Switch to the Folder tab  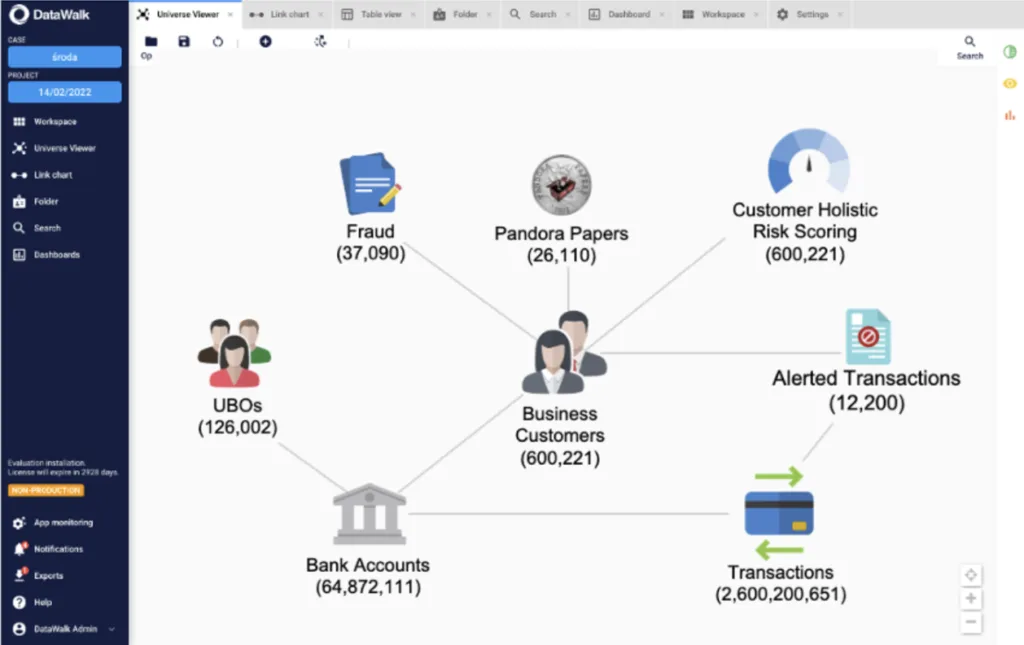point(464,14)
